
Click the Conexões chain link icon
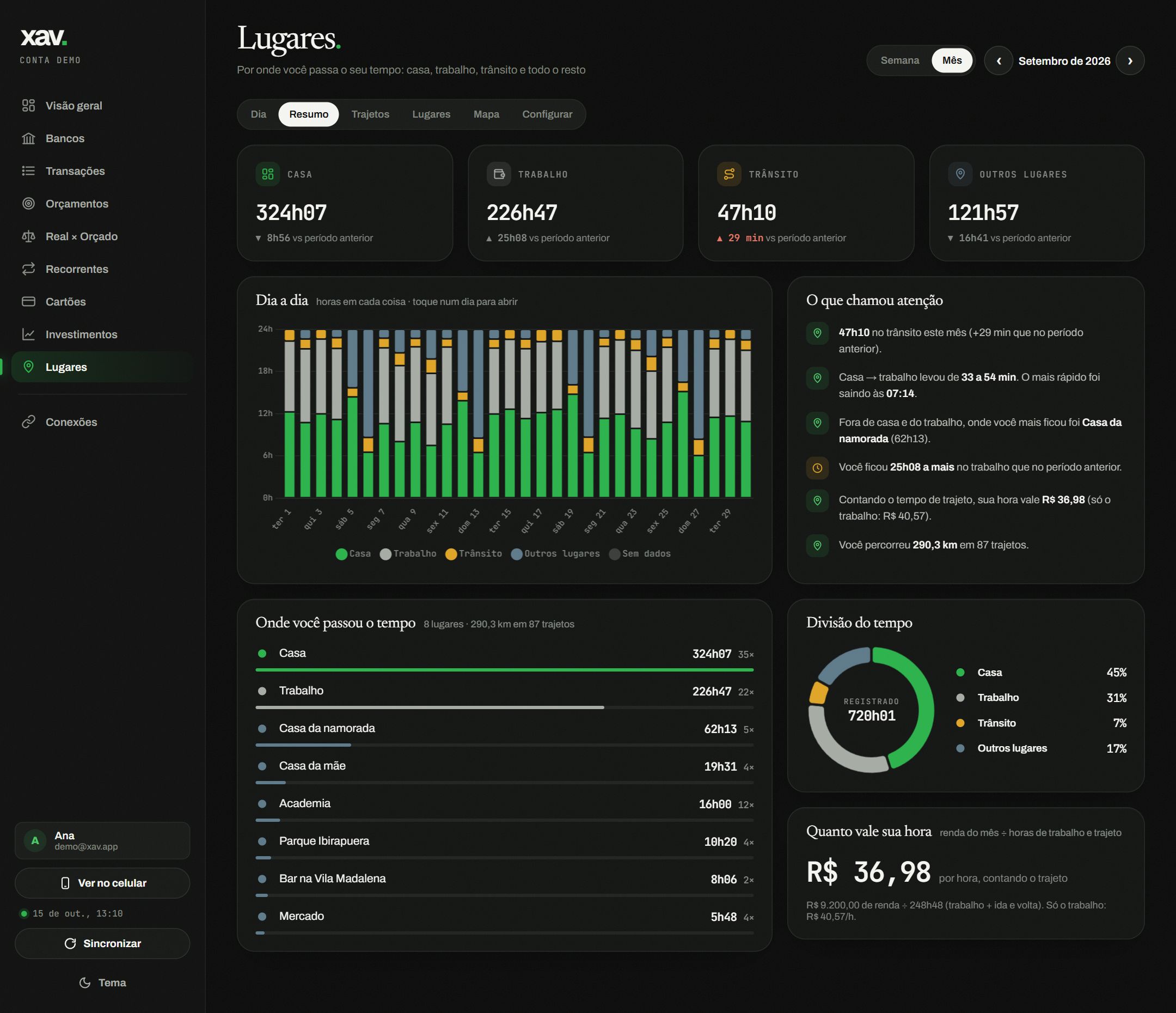coord(28,422)
